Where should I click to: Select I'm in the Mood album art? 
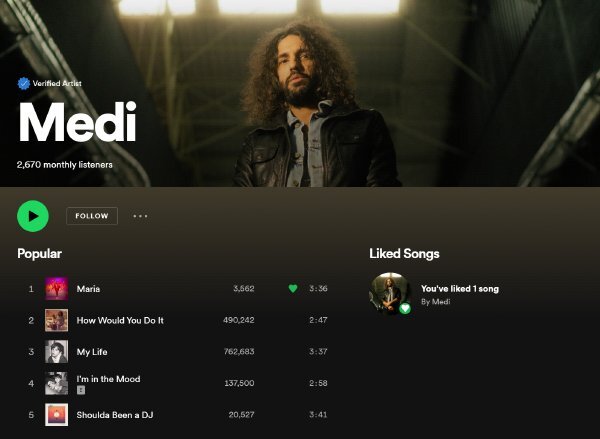(x=57, y=383)
